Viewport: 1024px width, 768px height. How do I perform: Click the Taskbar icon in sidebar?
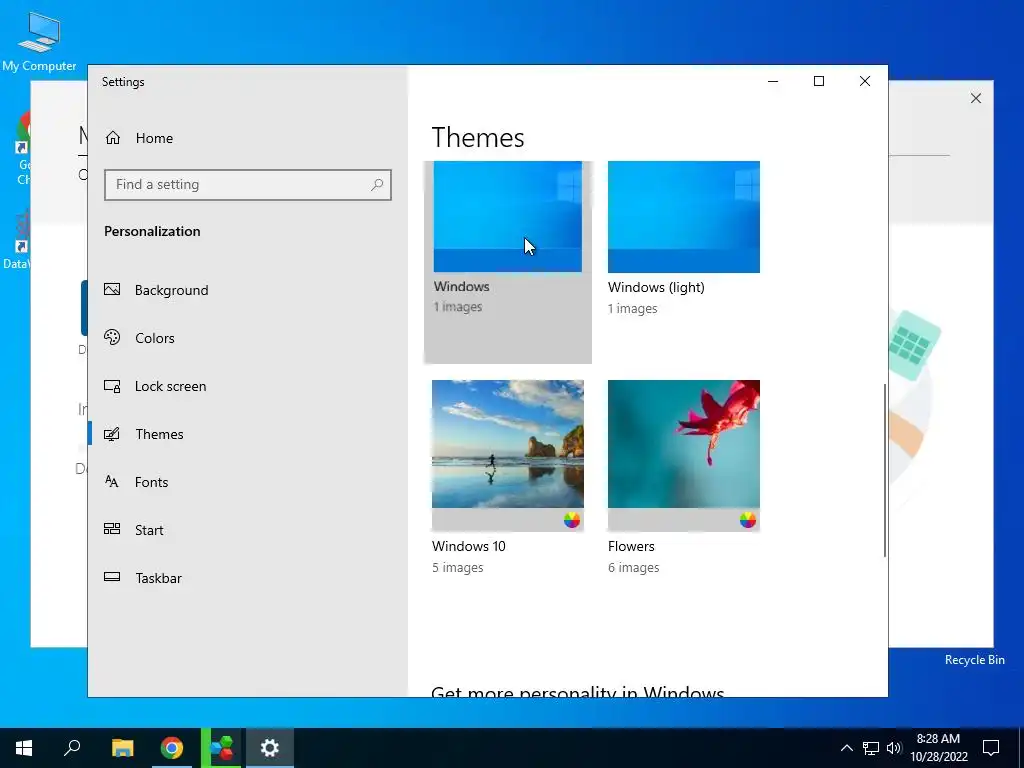pyautogui.click(x=112, y=577)
